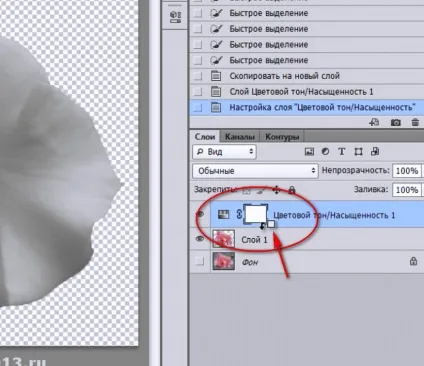Set history brush source at Слой Цветовой тон/Насыщенность 1
This screenshot has width=424, height=366.
coord(198,91)
